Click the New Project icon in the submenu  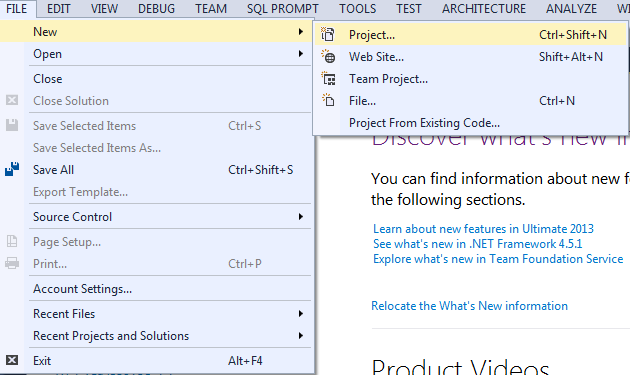point(327,35)
